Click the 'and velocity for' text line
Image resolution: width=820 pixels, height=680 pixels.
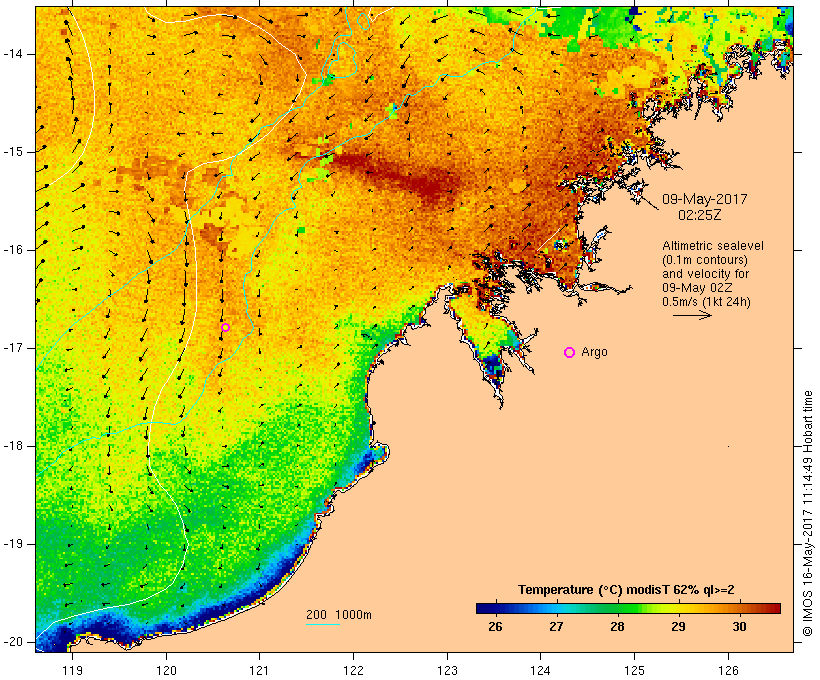(x=705, y=274)
